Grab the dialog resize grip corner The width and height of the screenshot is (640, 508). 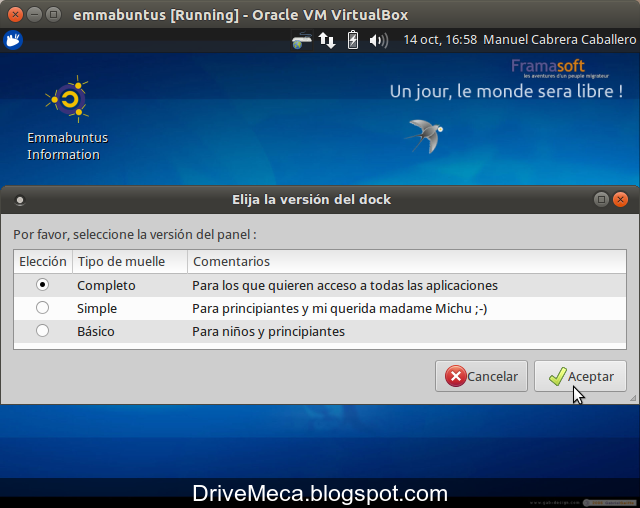[633, 398]
